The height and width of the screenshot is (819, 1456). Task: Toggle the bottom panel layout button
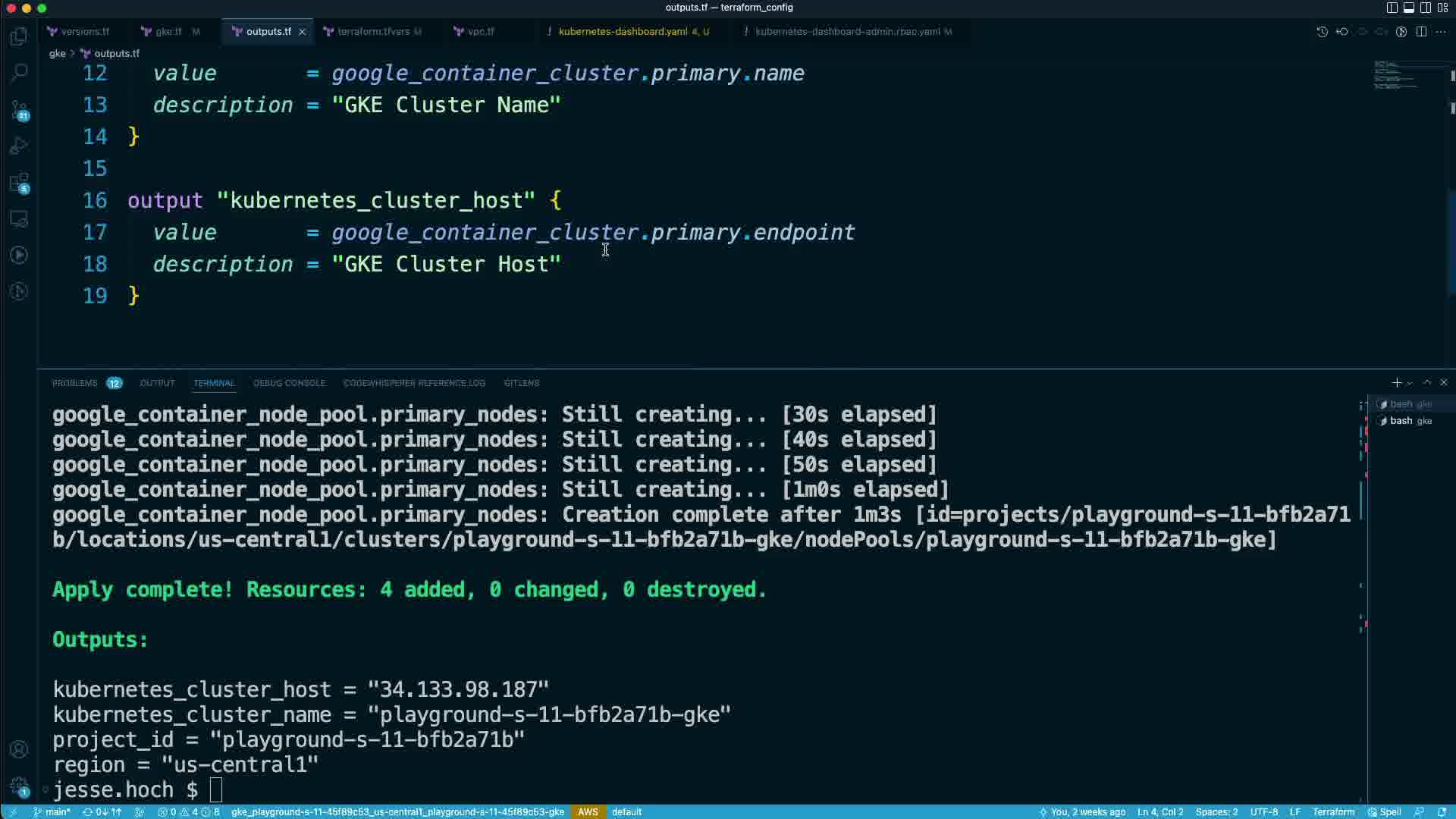1408,8
